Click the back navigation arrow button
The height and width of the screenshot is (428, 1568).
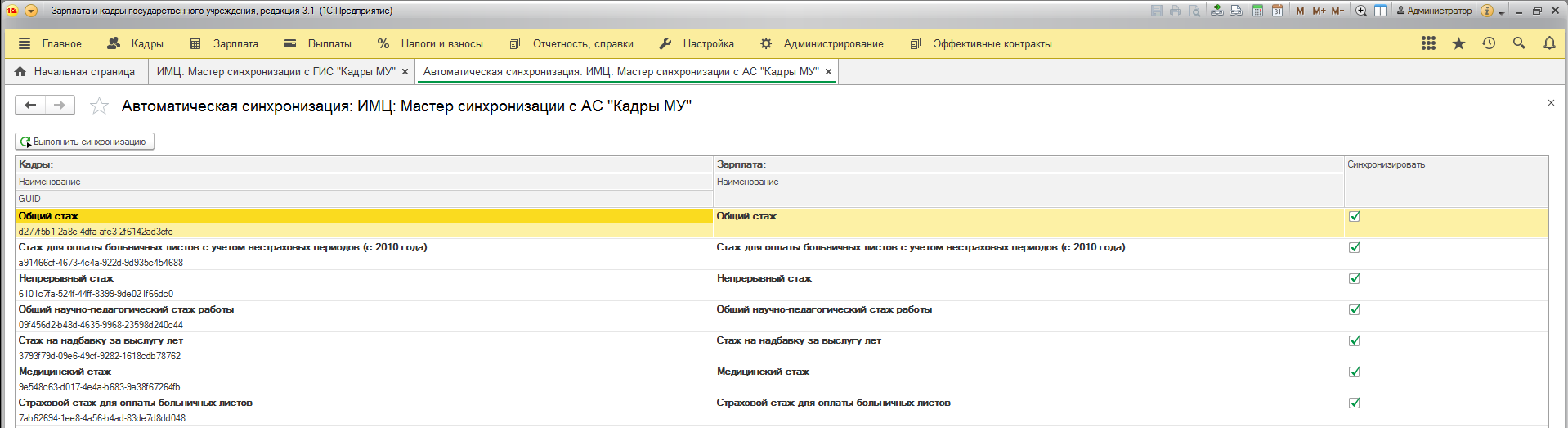[30, 105]
